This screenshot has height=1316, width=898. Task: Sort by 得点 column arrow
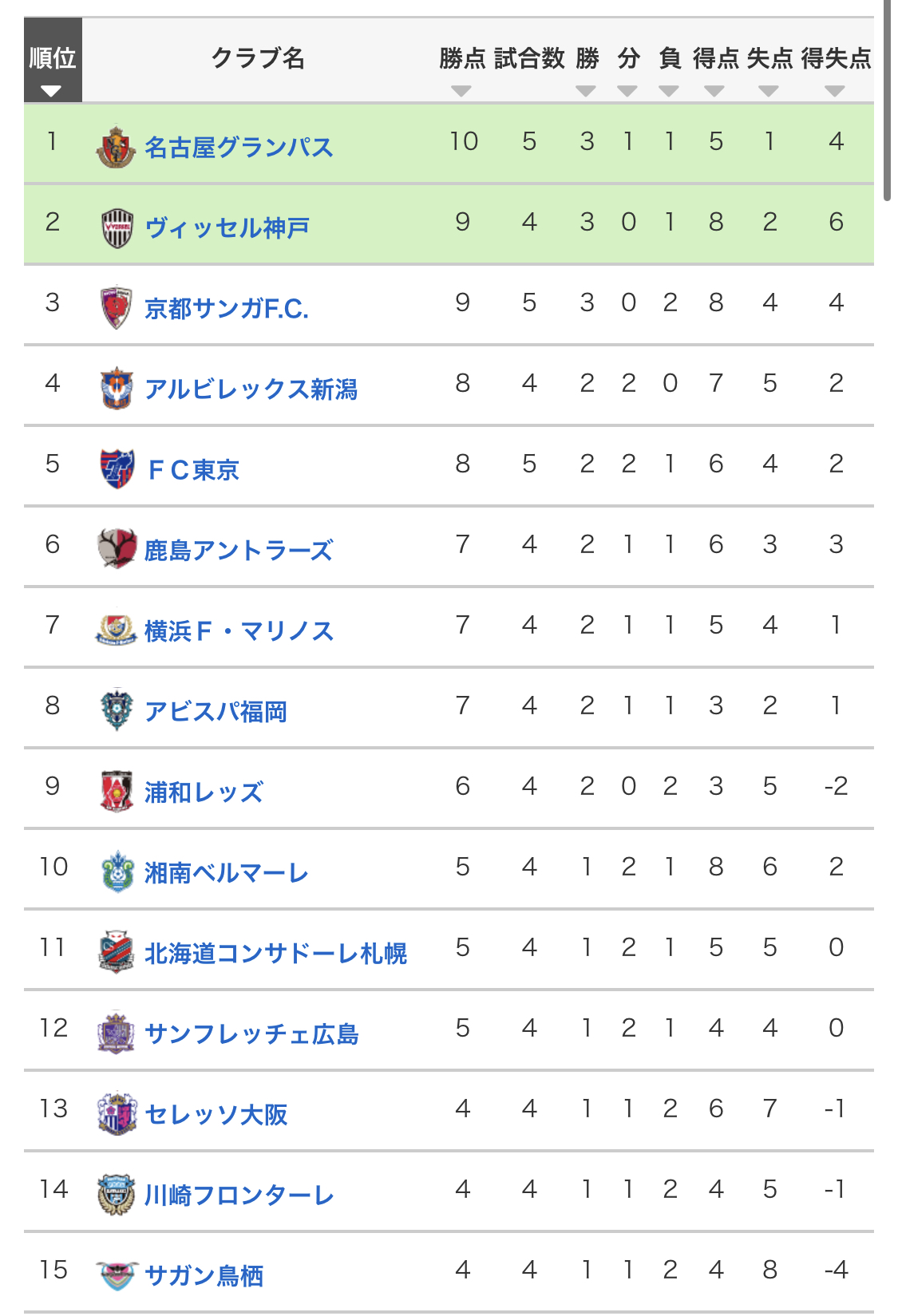click(714, 91)
